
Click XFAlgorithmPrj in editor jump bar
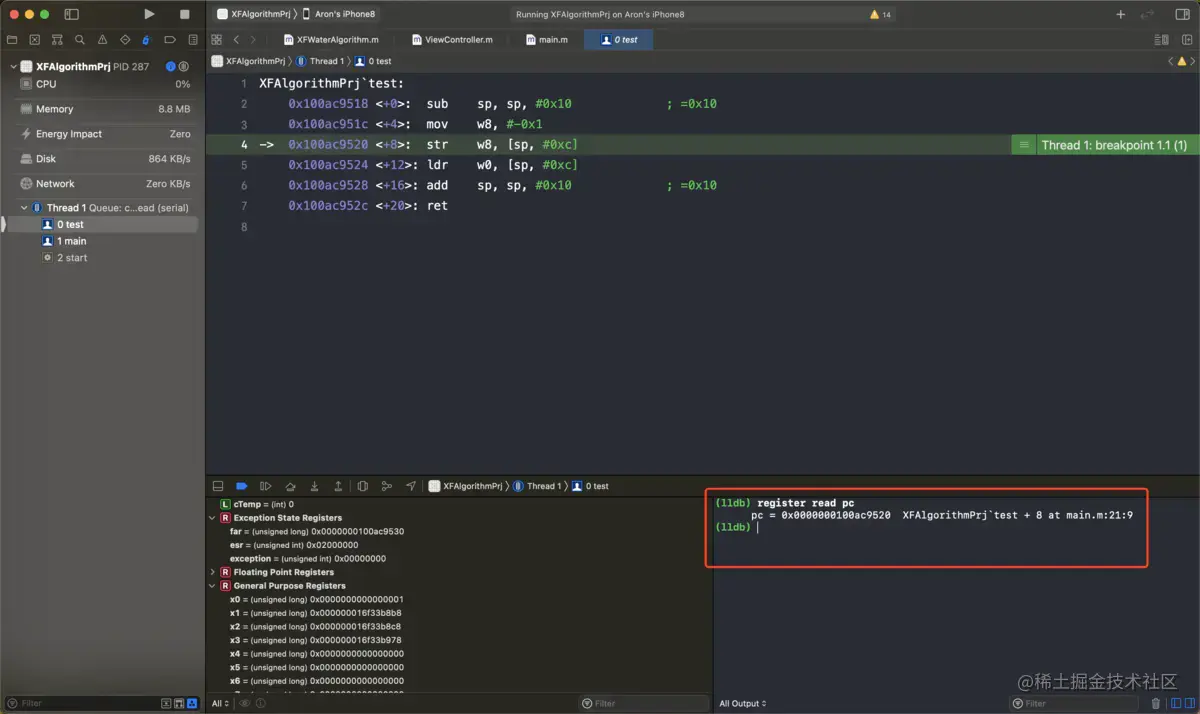tap(247, 61)
